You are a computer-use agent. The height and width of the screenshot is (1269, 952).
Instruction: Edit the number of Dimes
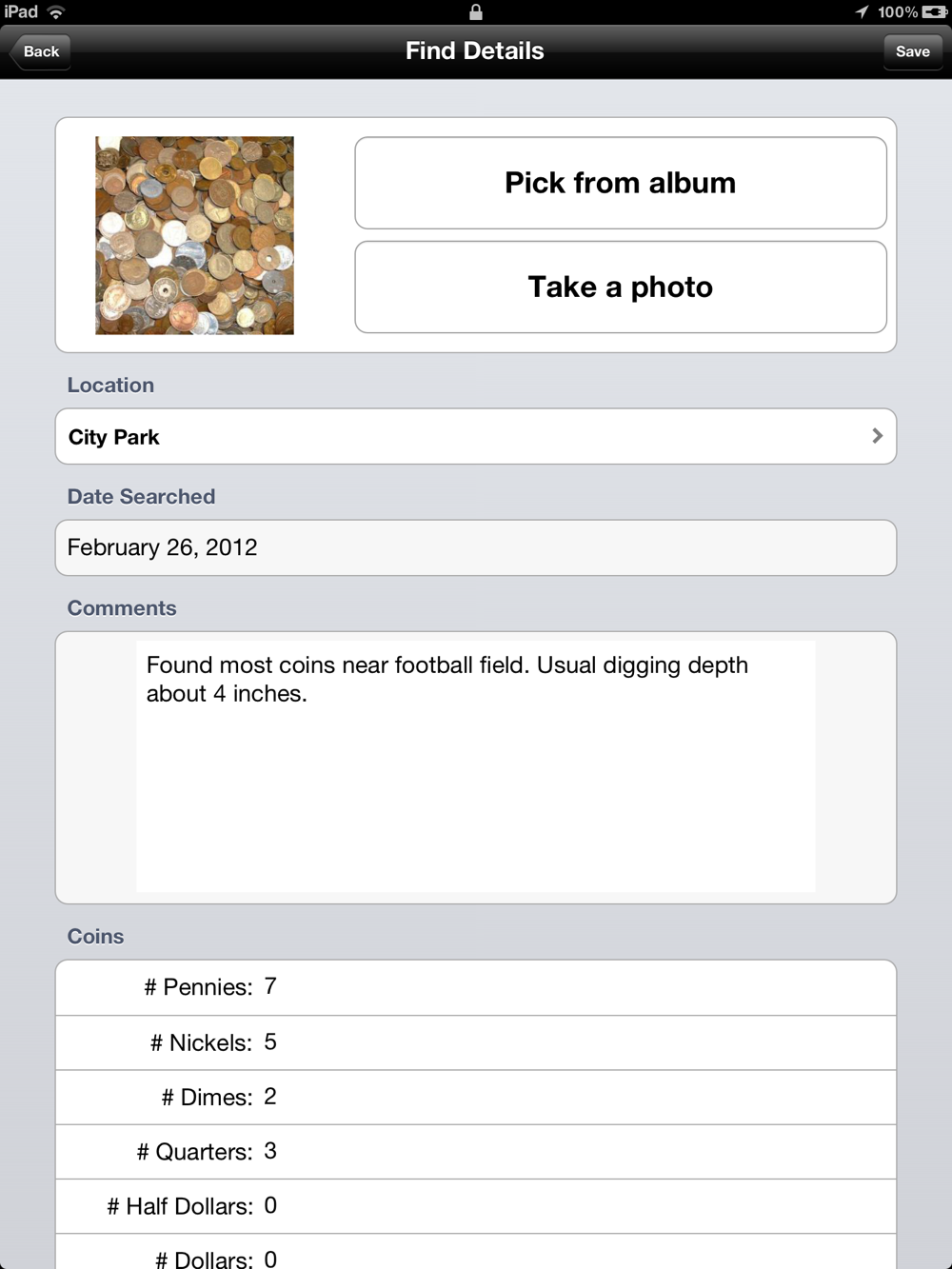tap(476, 1097)
